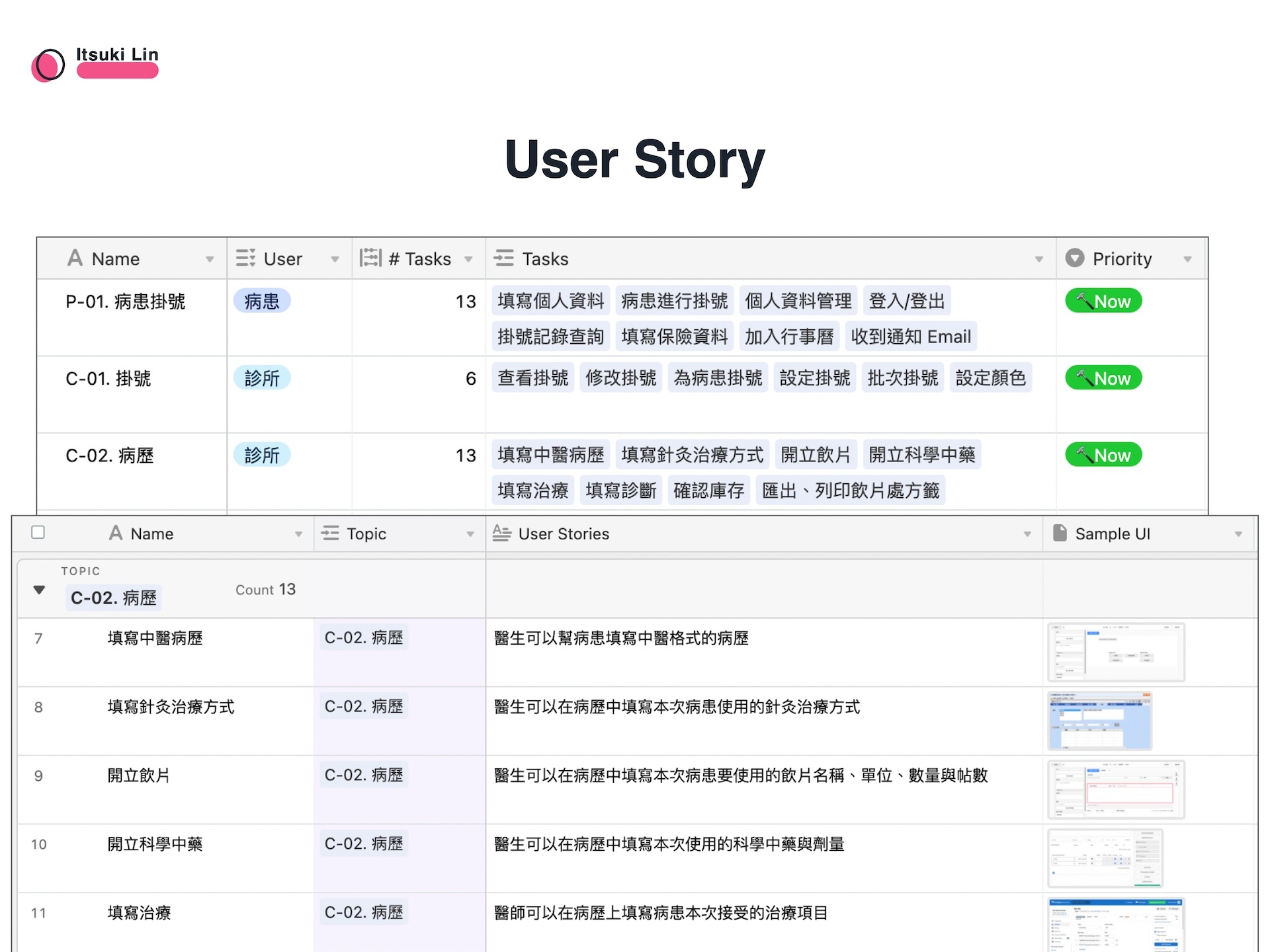Screen dimensions: 1270x952
Task: Click the Now priority tag on P-01 row
Action: pyautogui.click(x=1103, y=300)
